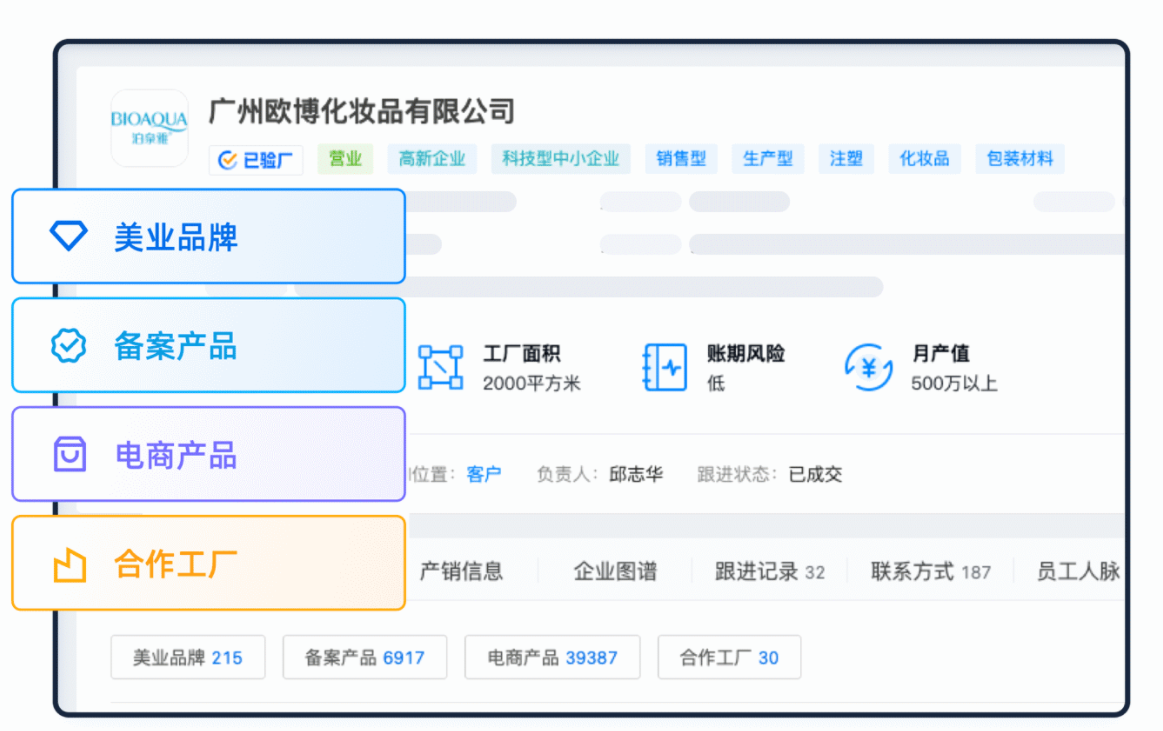Click the factory icon on 合作工厂 card

[x=69, y=564]
